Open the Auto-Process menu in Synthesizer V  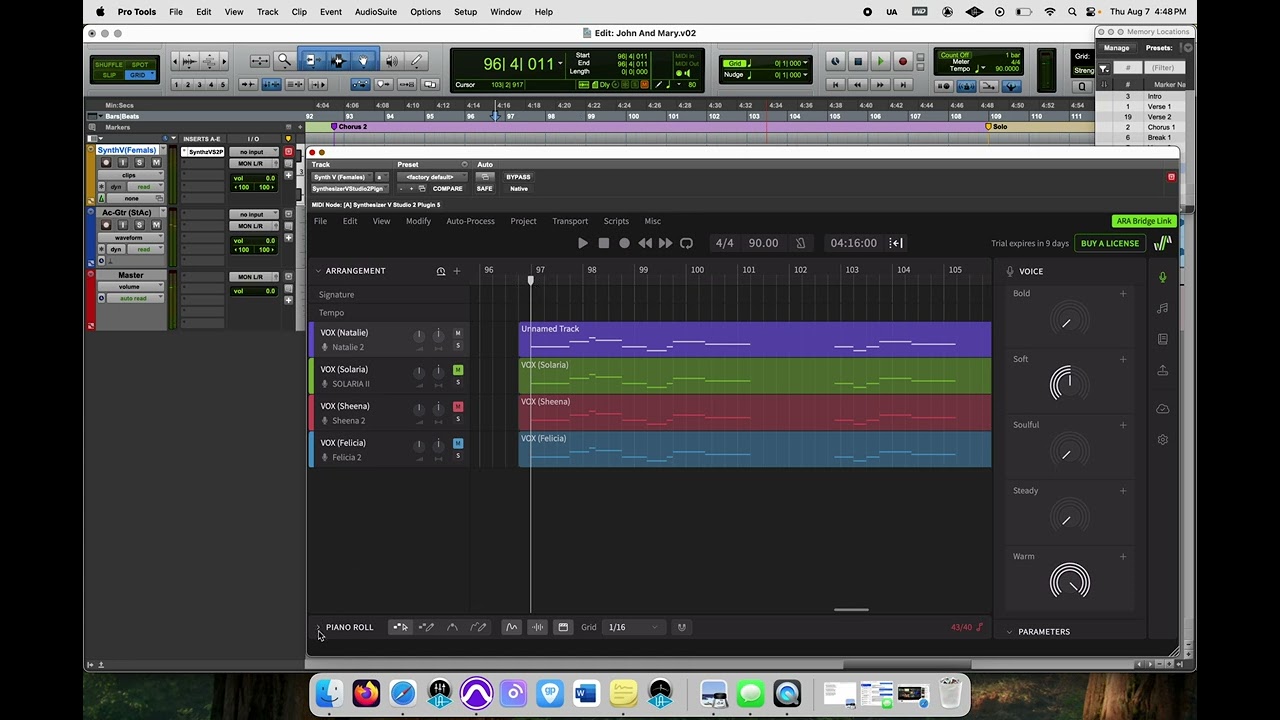pos(470,221)
